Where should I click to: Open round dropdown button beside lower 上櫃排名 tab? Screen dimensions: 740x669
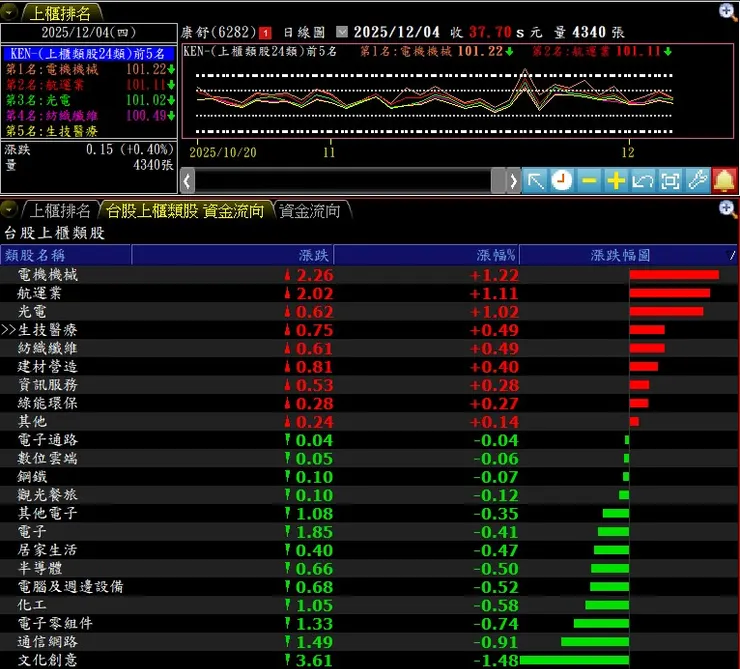coord(8,209)
